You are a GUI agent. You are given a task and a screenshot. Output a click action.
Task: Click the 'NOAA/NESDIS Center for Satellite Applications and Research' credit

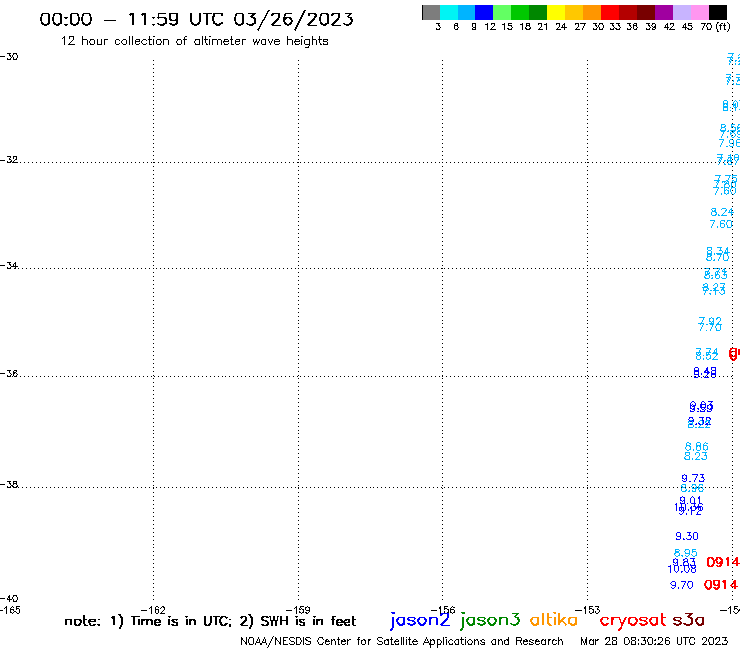(x=402, y=641)
